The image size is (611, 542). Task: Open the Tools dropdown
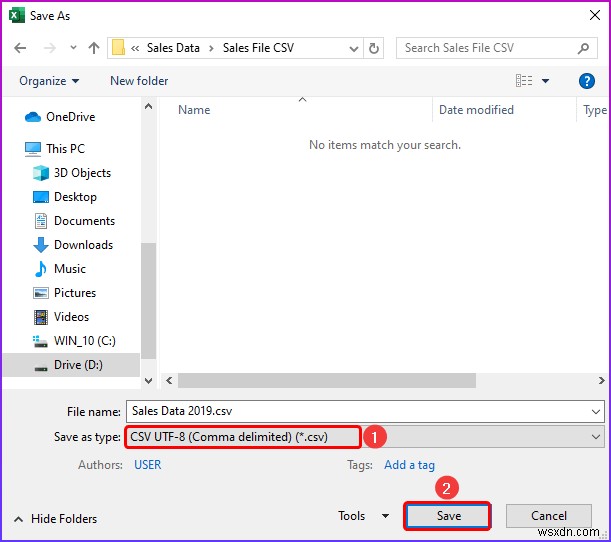(x=363, y=516)
